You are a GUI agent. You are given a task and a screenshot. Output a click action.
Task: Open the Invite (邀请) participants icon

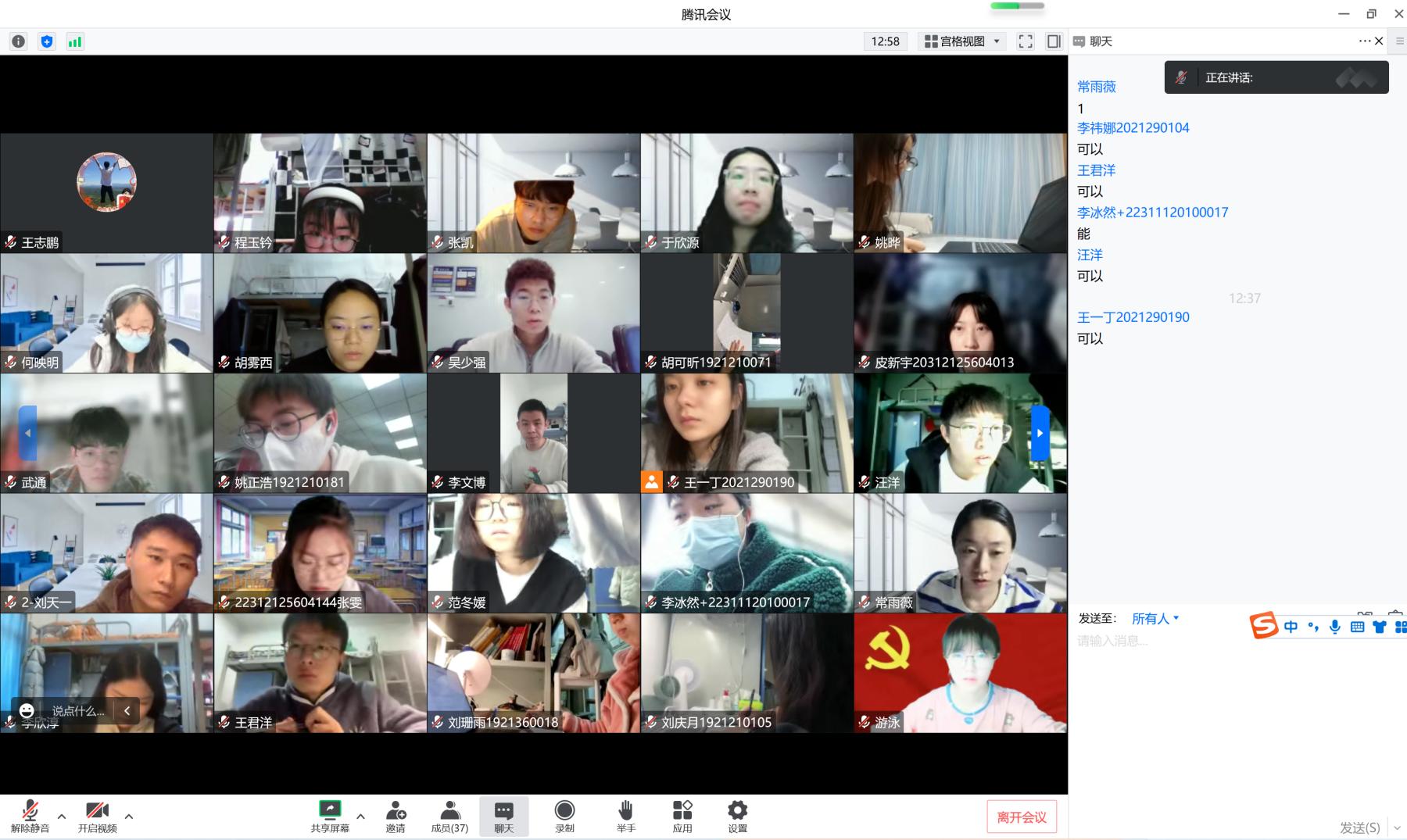396,816
